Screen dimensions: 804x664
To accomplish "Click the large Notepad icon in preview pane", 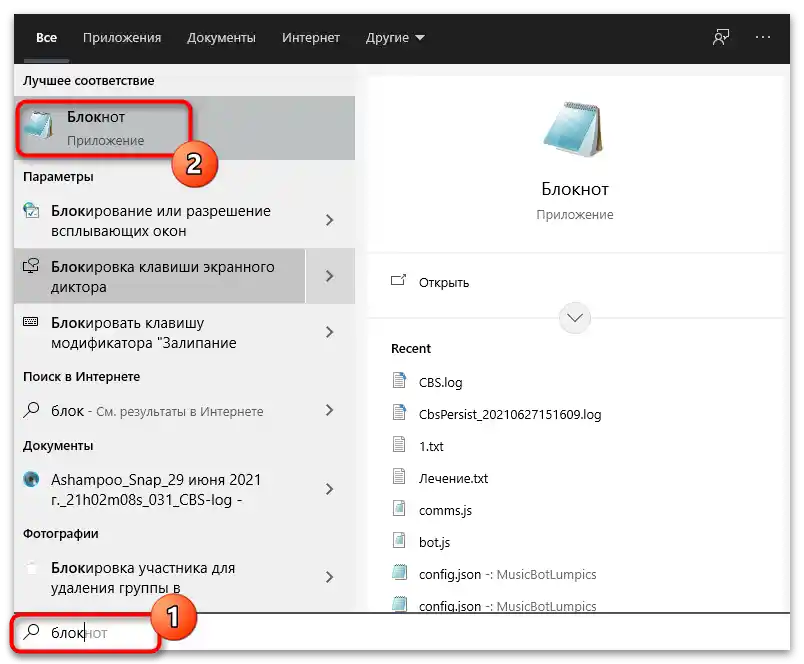I will pos(574,130).
